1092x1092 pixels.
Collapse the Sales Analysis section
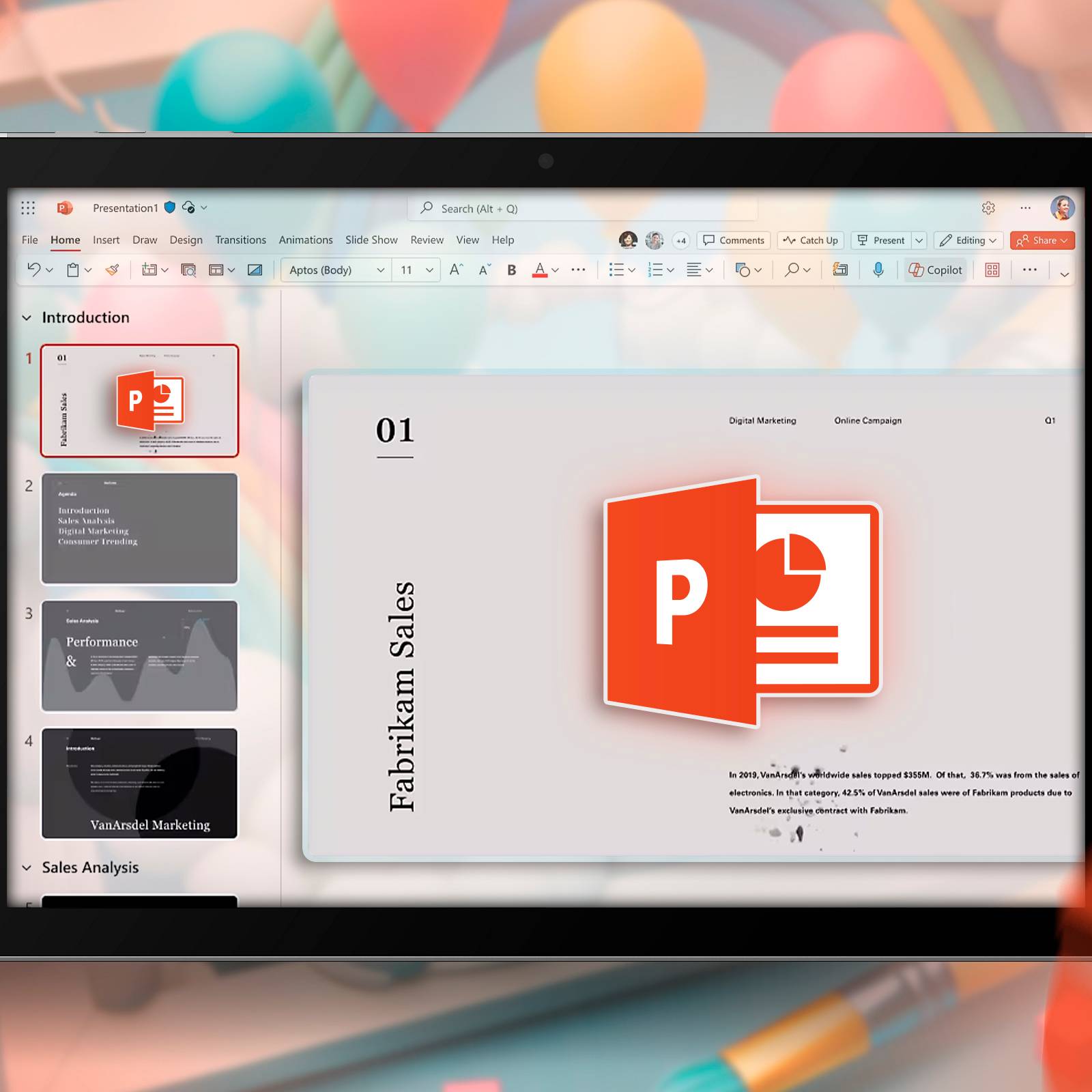tap(27, 868)
